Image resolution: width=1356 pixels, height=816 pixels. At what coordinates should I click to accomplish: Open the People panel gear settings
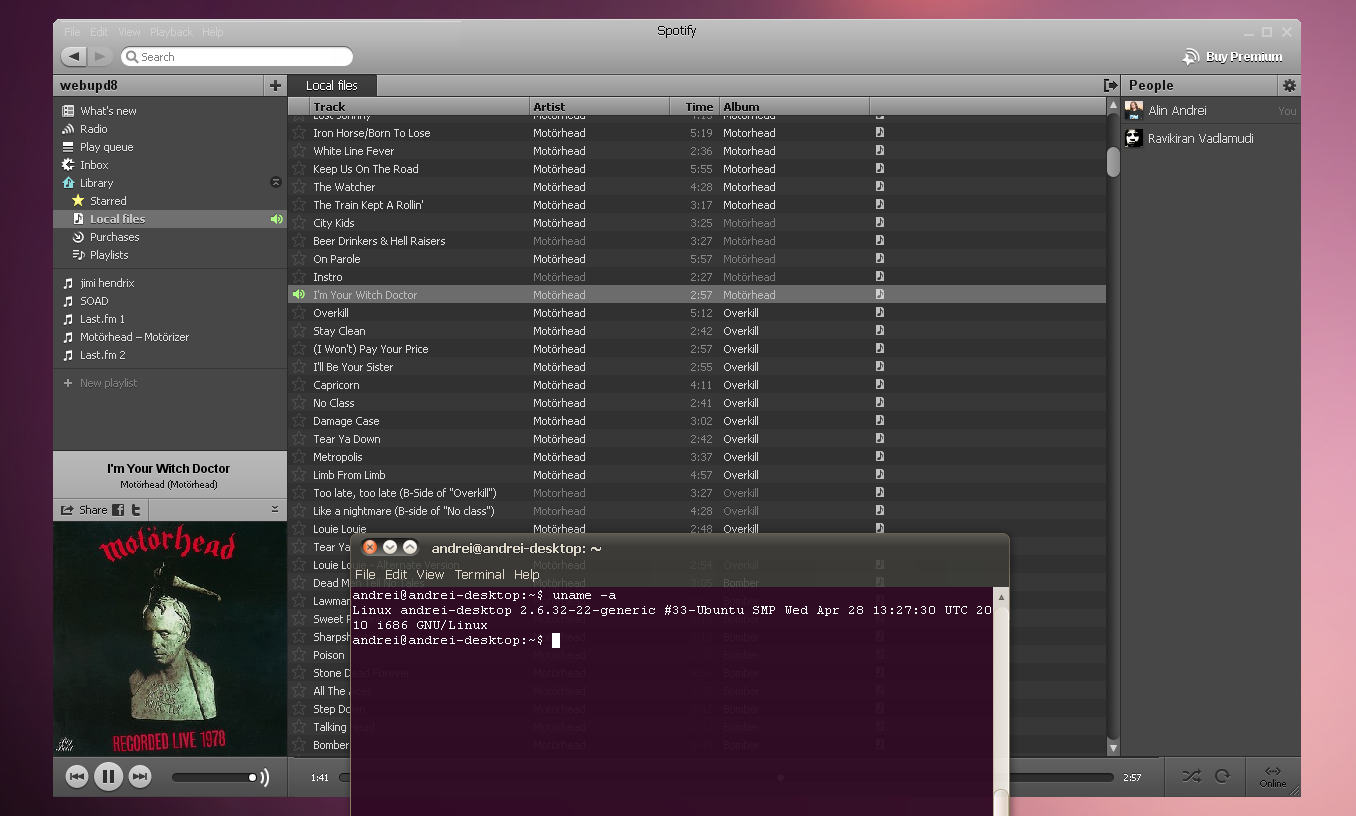(1289, 86)
